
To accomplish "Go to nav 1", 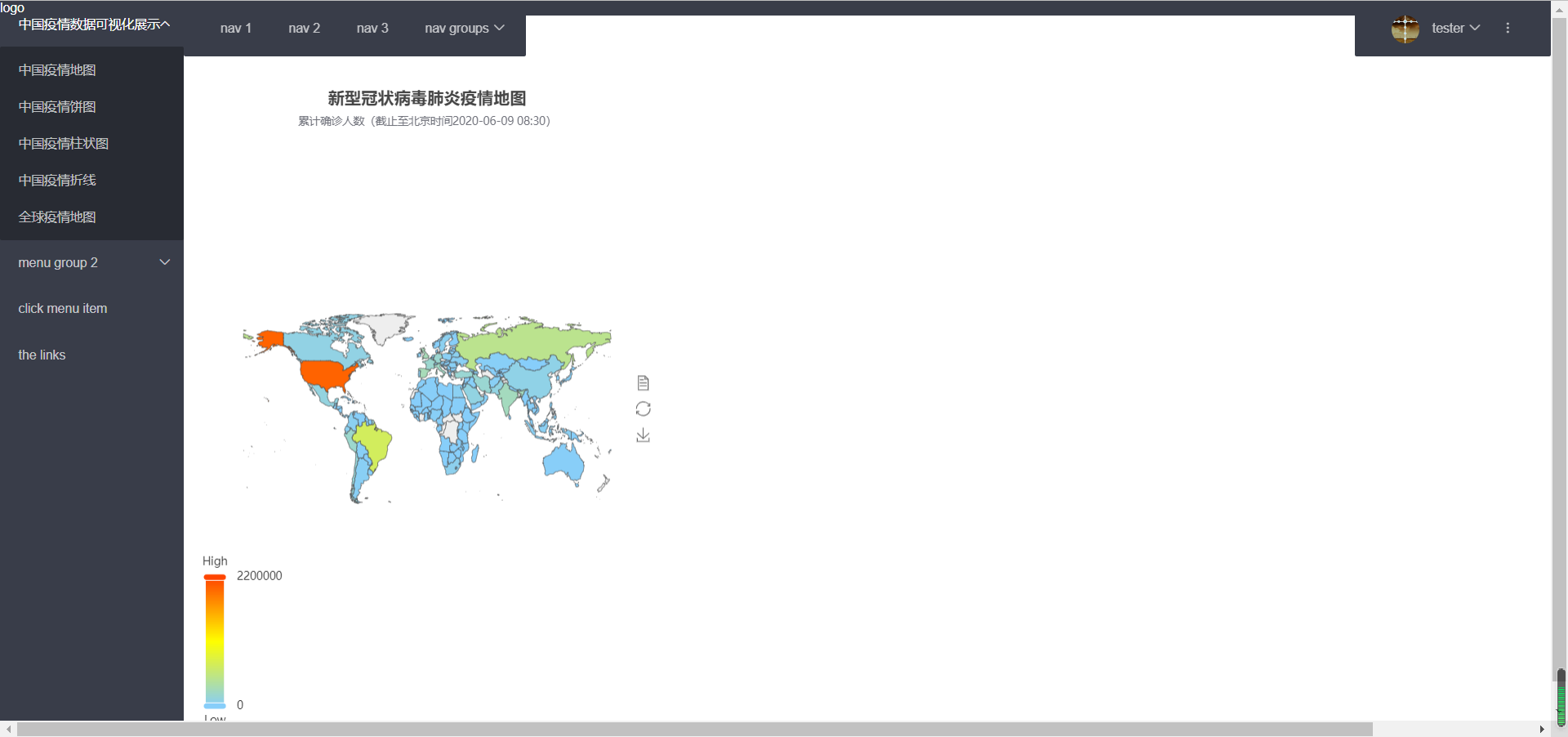I will pyautogui.click(x=236, y=28).
